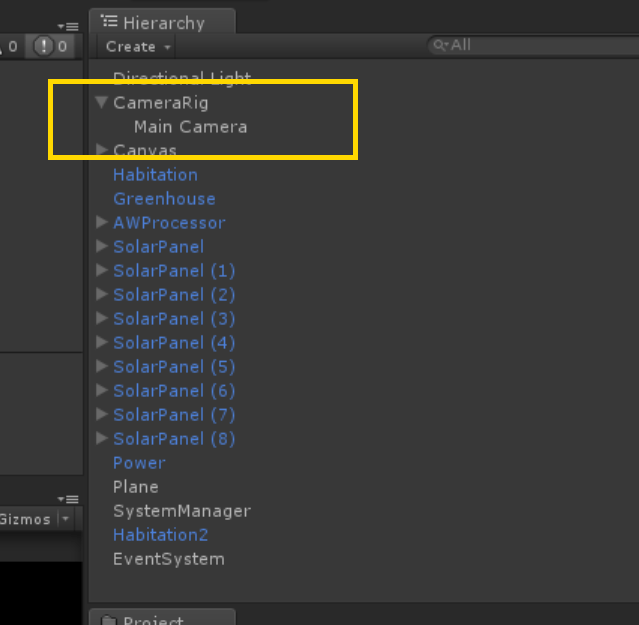Viewport: 639px width, 625px height.
Task: Expand the AWProcessor prefab node
Action: 102,222
